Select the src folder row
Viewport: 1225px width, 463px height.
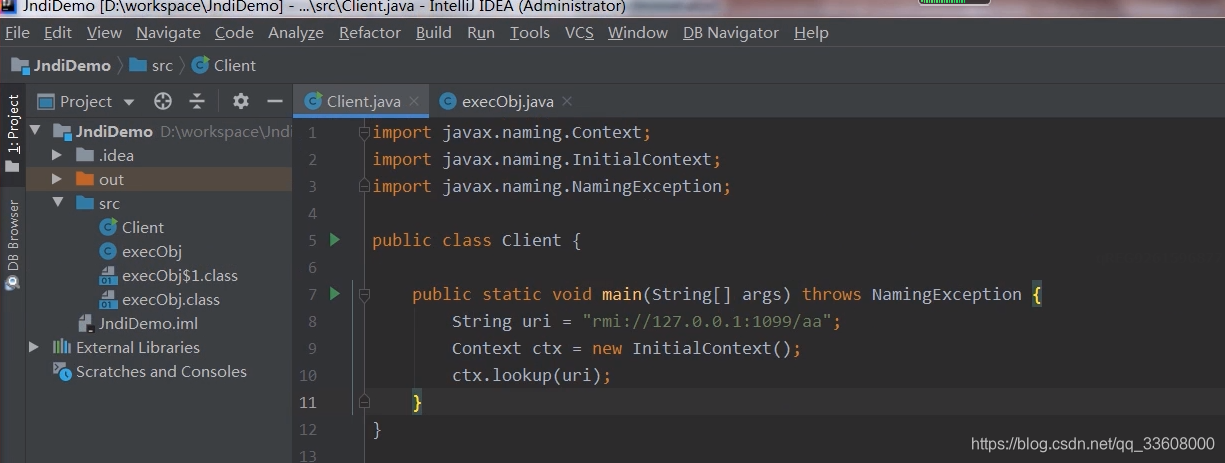tap(160, 203)
